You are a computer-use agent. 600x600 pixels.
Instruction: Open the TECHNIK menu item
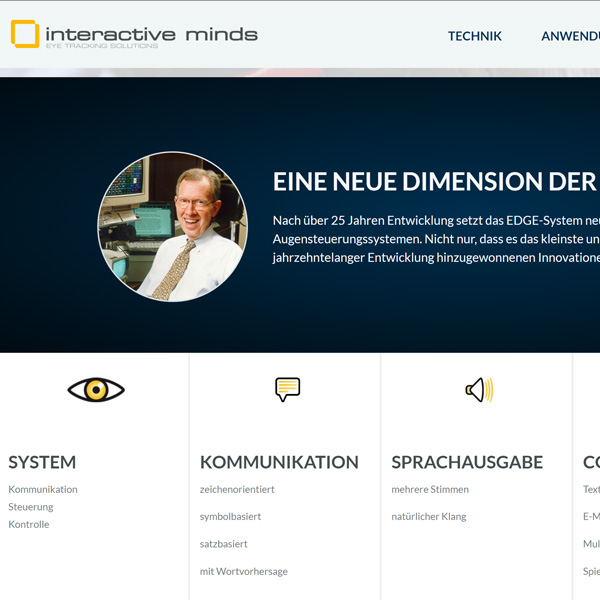[475, 36]
